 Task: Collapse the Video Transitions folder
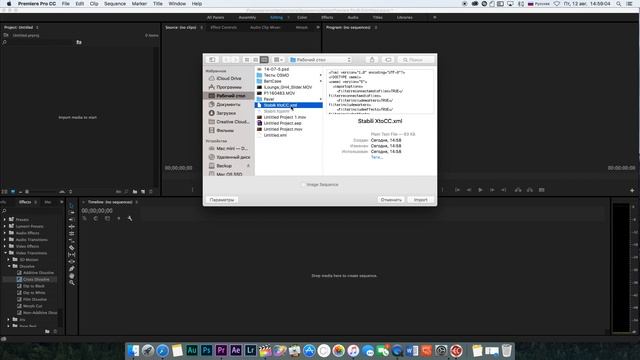tap(5, 253)
